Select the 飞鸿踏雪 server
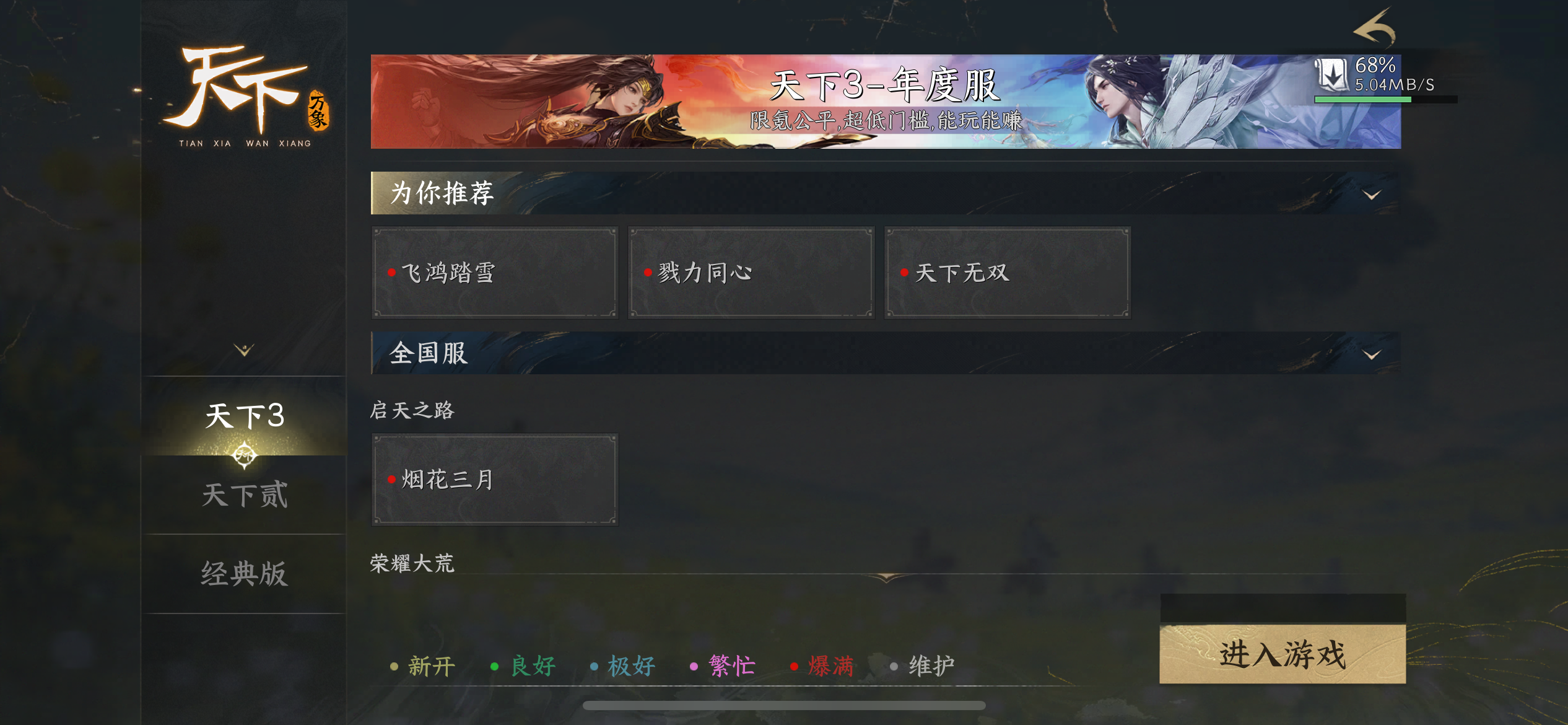Image resolution: width=1568 pixels, height=725 pixels. pos(495,273)
